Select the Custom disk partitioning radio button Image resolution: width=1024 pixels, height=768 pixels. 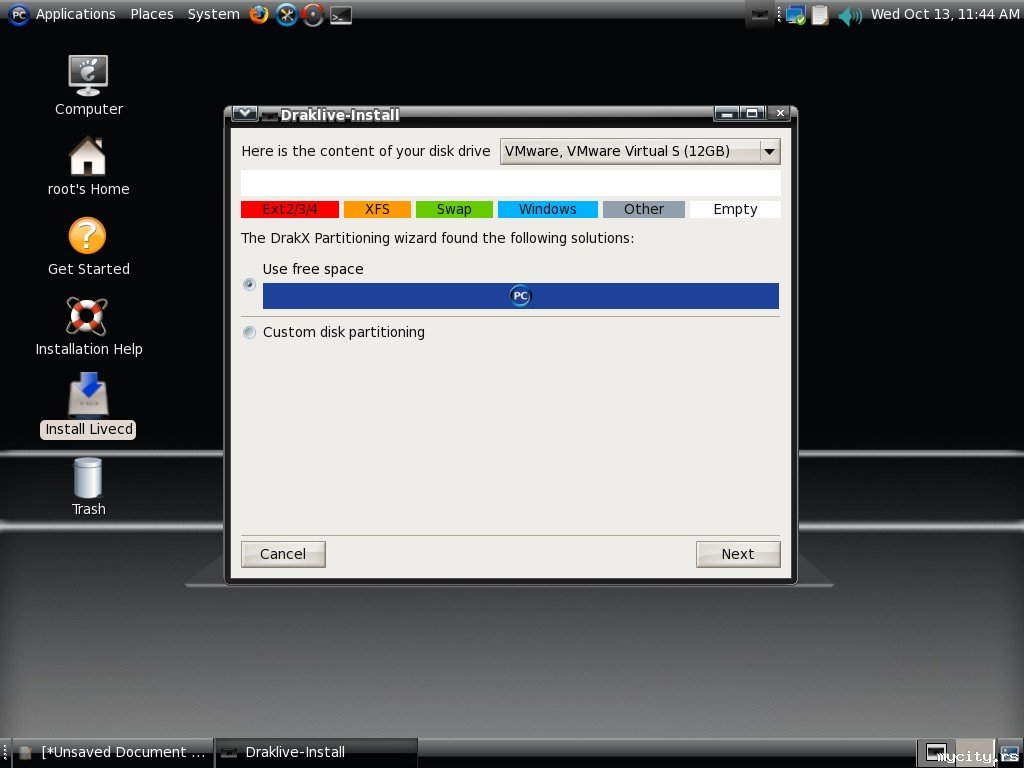[249, 332]
